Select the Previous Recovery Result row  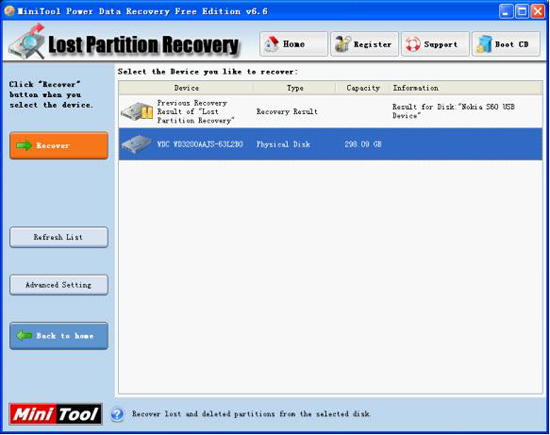pos(330,112)
